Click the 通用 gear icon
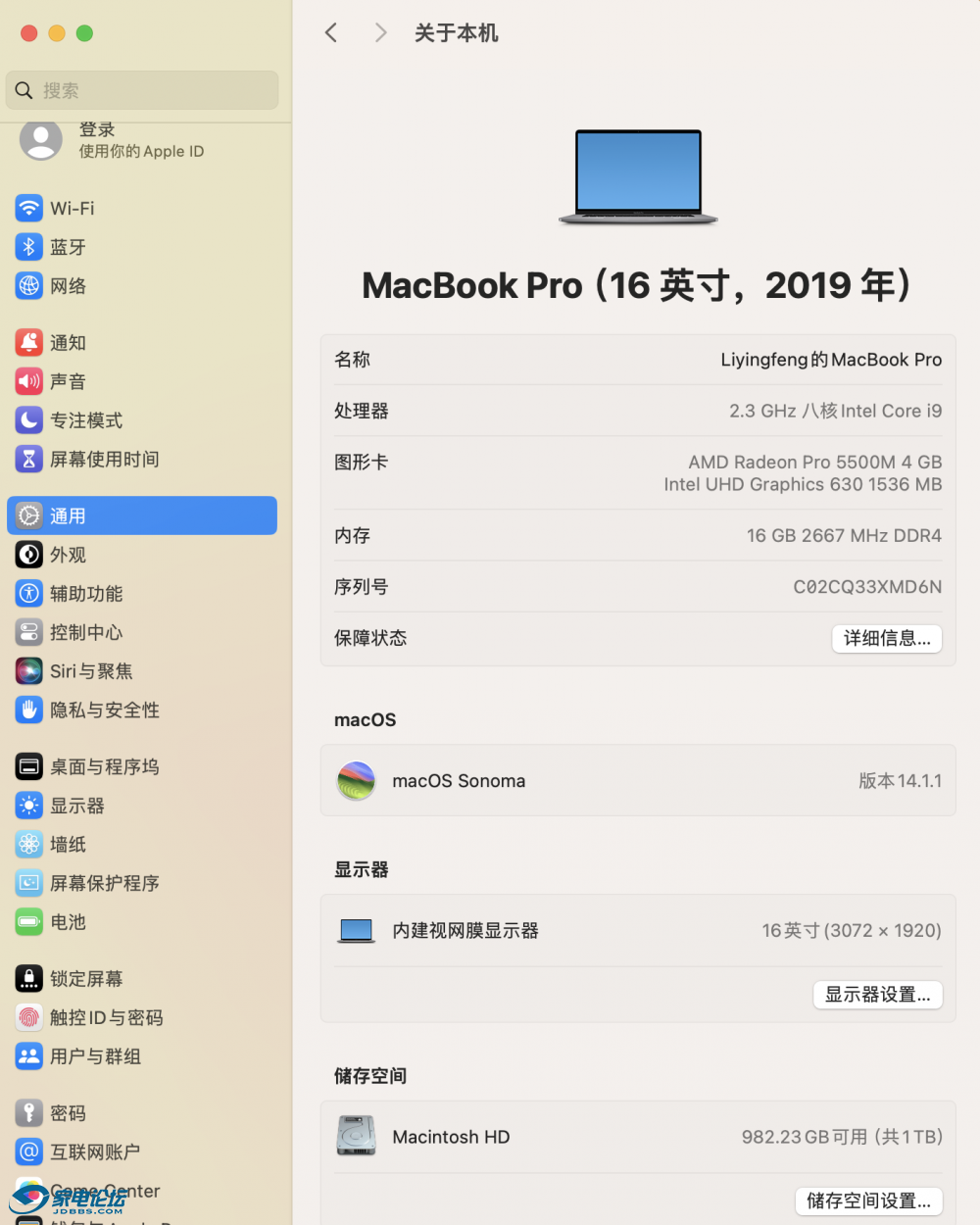980x1225 pixels. coord(29,515)
